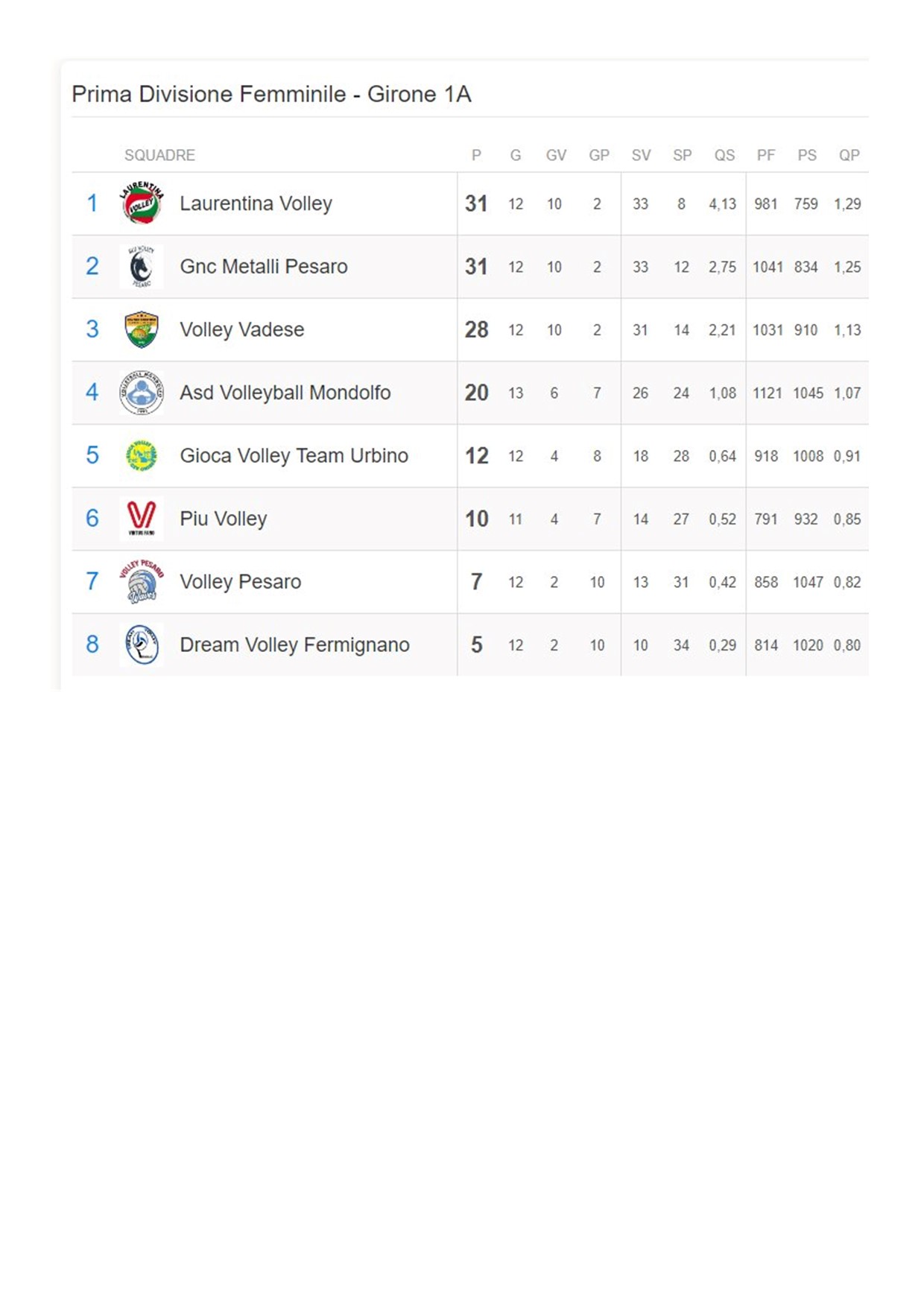This screenshot has width=924, height=1307.
Task: Click the Laurentina Volley team logo
Action: coord(142,203)
